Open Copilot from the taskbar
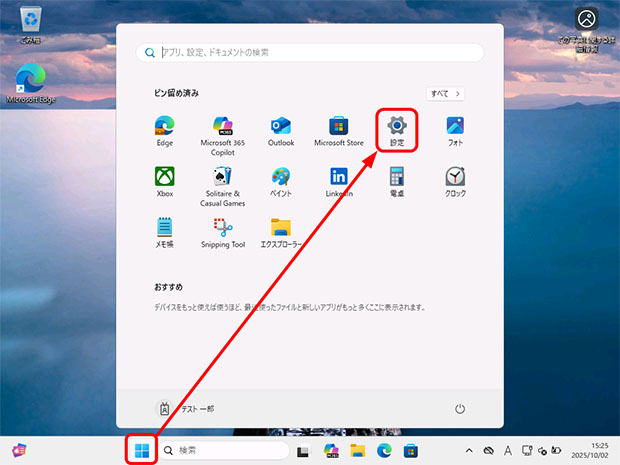Viewport: 620px width, 465px height. (x=331, y=450)
